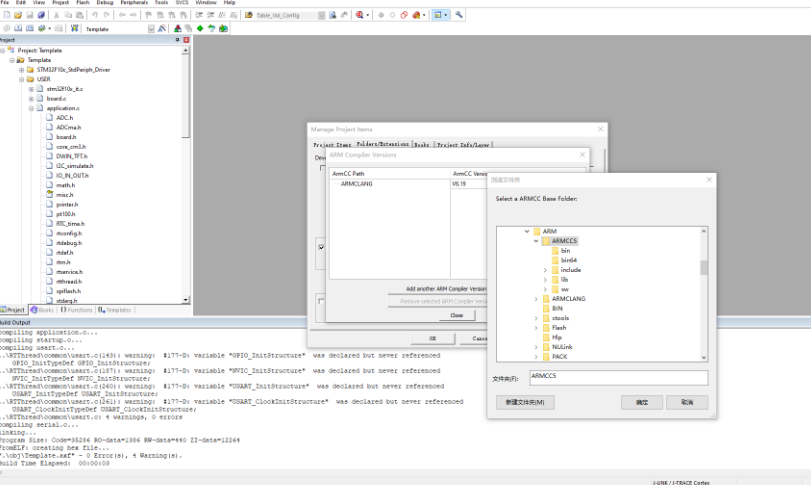Collapse ARMCC5 folder in browse dialog
The image size is (811, 485).
pyautogui.click(x=536, y=241)
